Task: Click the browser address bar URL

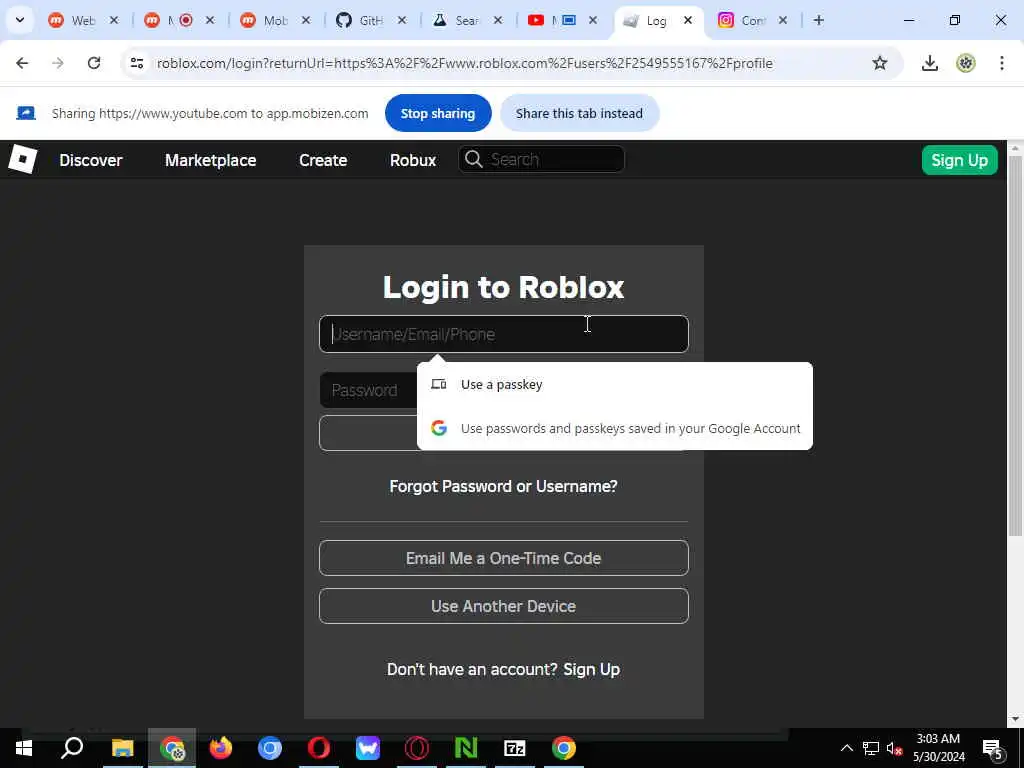Action: (464, 63)
